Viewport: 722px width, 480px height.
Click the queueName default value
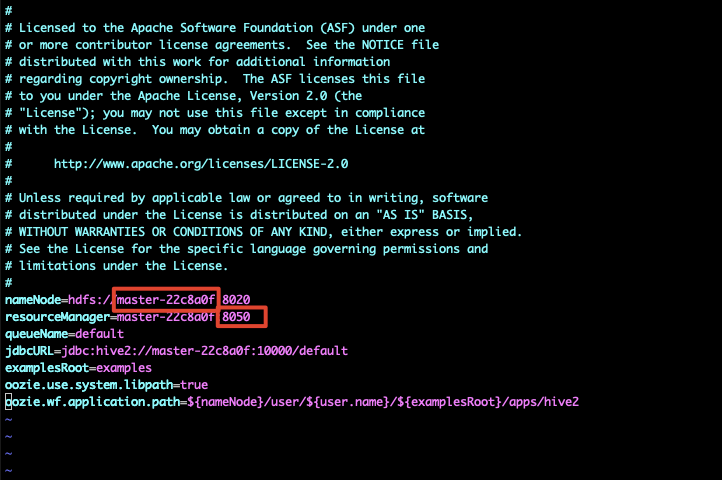[x=99, y=334]
